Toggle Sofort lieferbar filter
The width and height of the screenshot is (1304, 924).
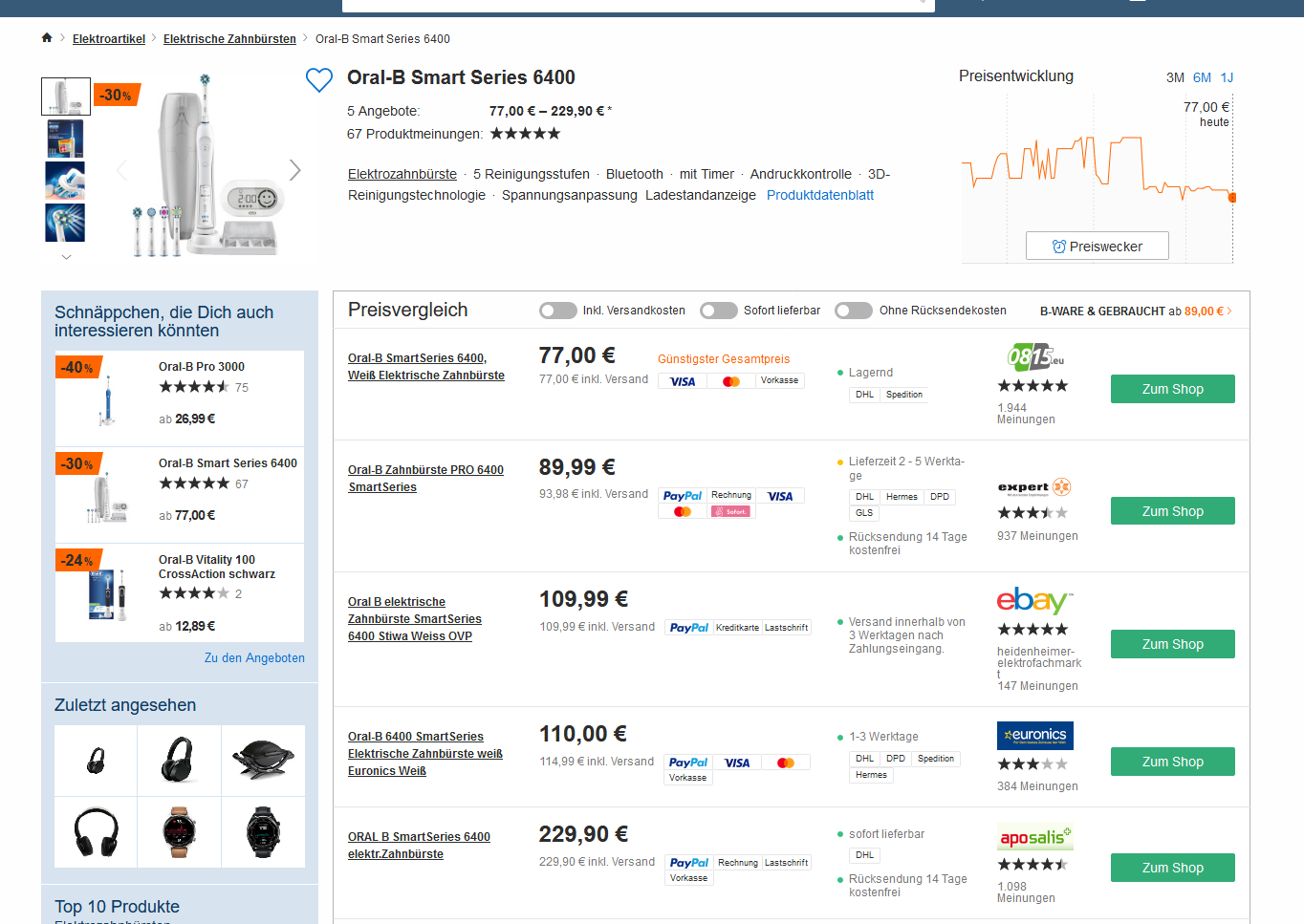(x=719, y=311)
